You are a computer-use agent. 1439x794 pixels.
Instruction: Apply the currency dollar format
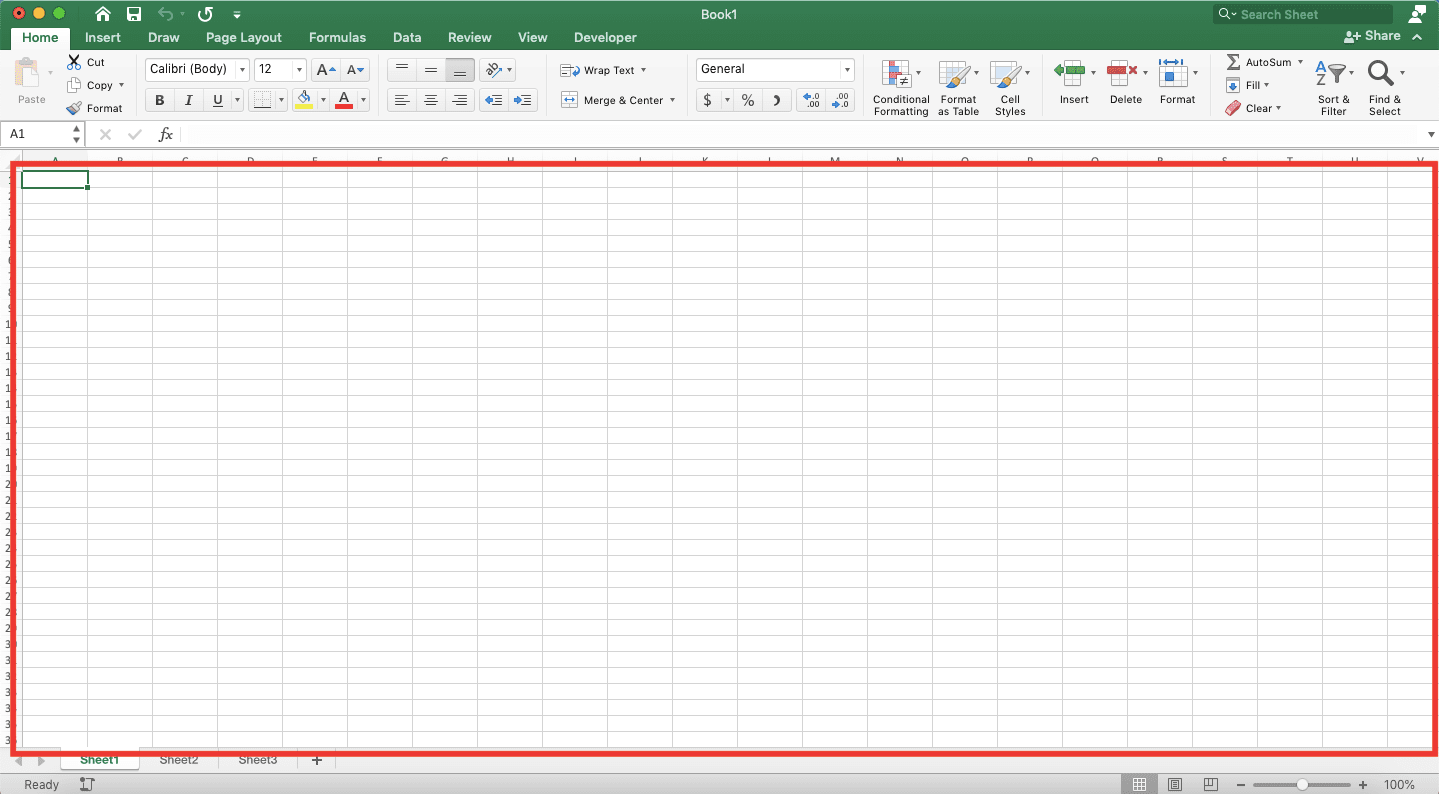point(708,100)
